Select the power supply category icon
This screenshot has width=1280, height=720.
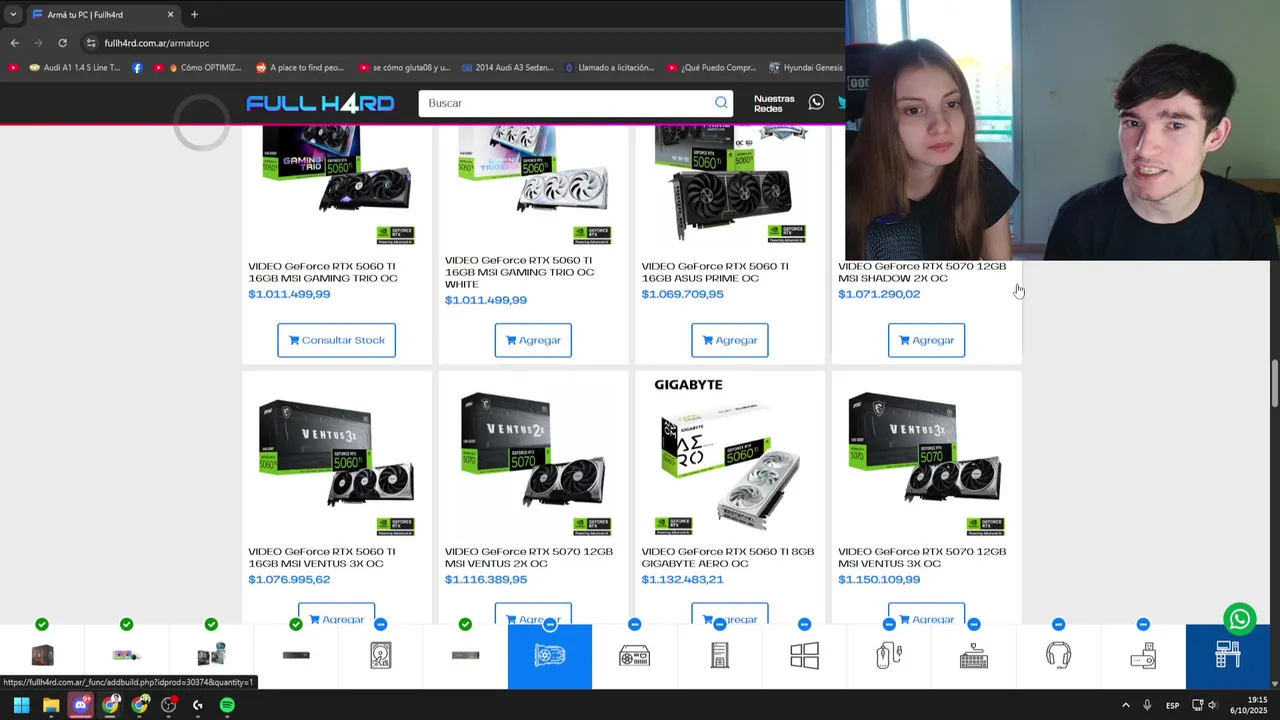coord(634,656)
